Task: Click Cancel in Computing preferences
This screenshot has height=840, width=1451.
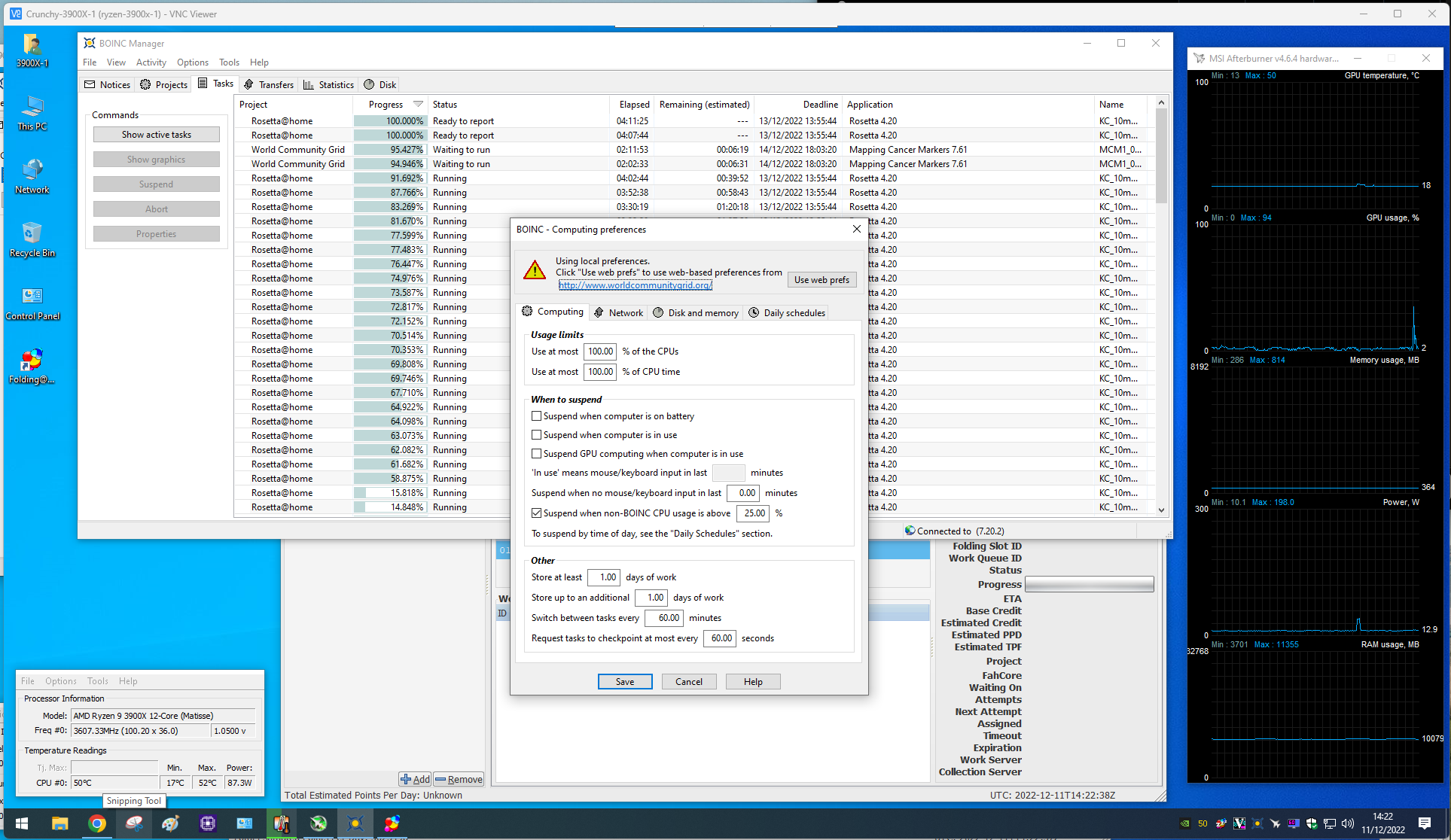Action: [689, 682]
